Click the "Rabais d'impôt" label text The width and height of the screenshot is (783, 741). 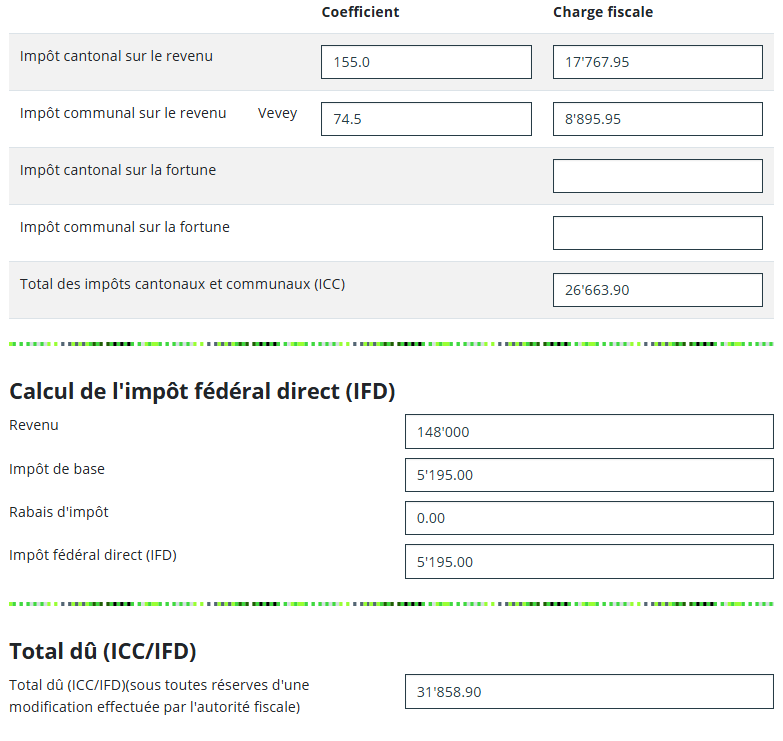pyautogui.click(x=59, y=512)
